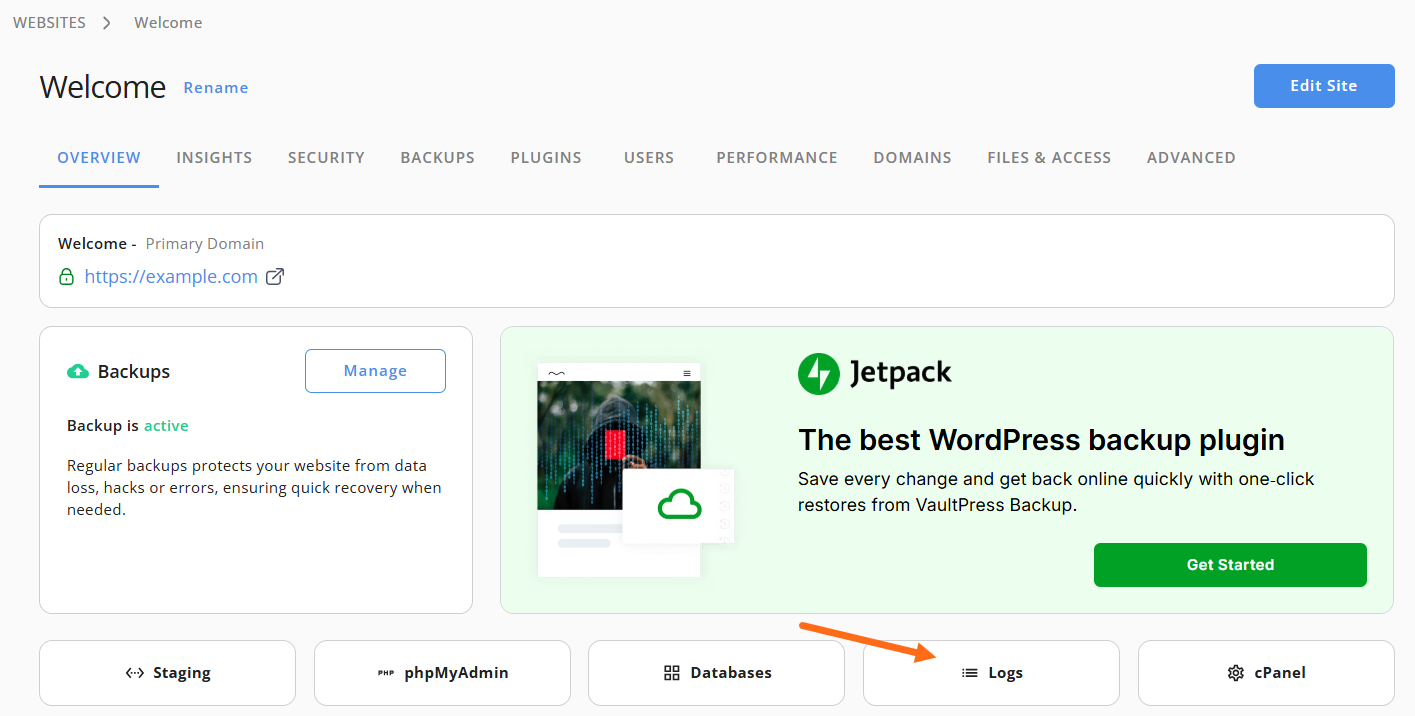Go to the FILES & ACCESS tab
This screenshot has height=716, width=1415.
point(1049,157)
